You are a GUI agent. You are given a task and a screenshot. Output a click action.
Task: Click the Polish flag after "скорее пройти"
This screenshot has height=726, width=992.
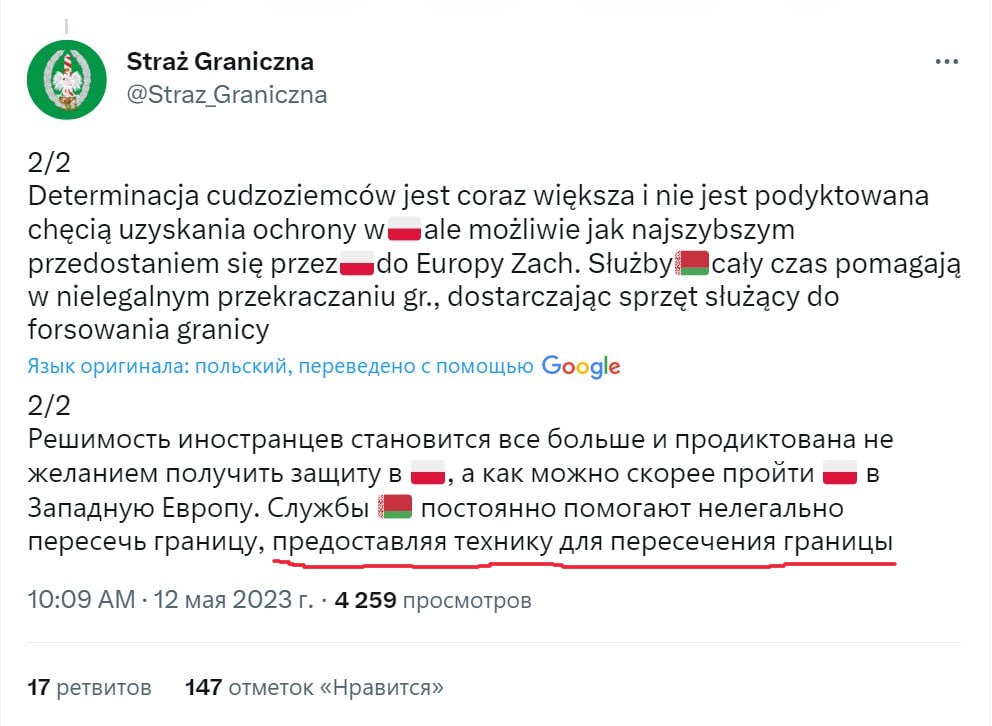coord(840,472)
